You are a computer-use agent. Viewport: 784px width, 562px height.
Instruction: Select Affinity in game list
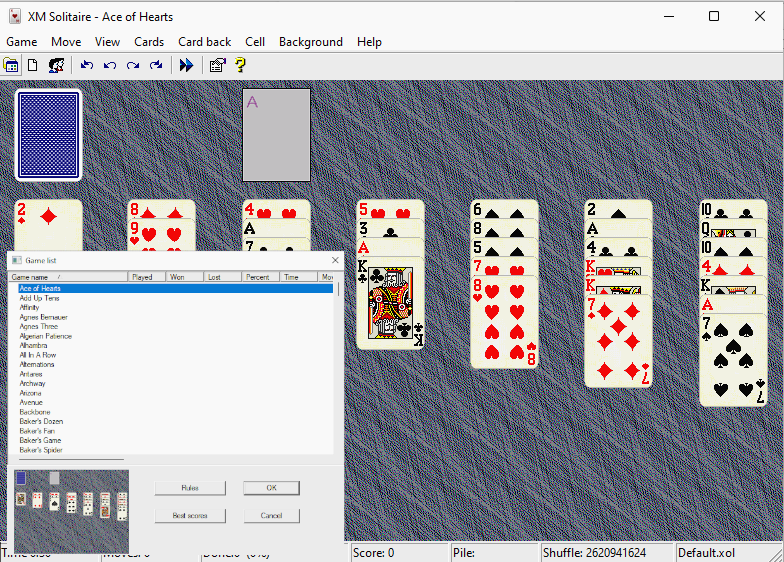(x=29, y=308)
